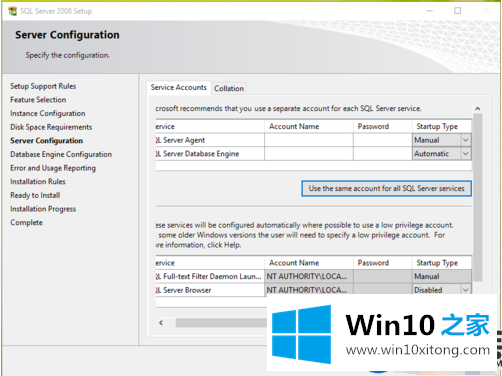Click the horizontal scrollbar left arrow
Screen dimensions: 502x376
coord(161,322)
